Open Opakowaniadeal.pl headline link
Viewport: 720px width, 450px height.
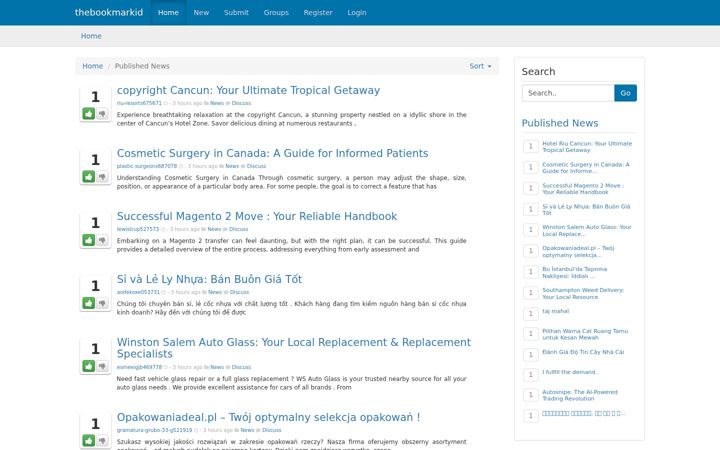coord(268,417)
